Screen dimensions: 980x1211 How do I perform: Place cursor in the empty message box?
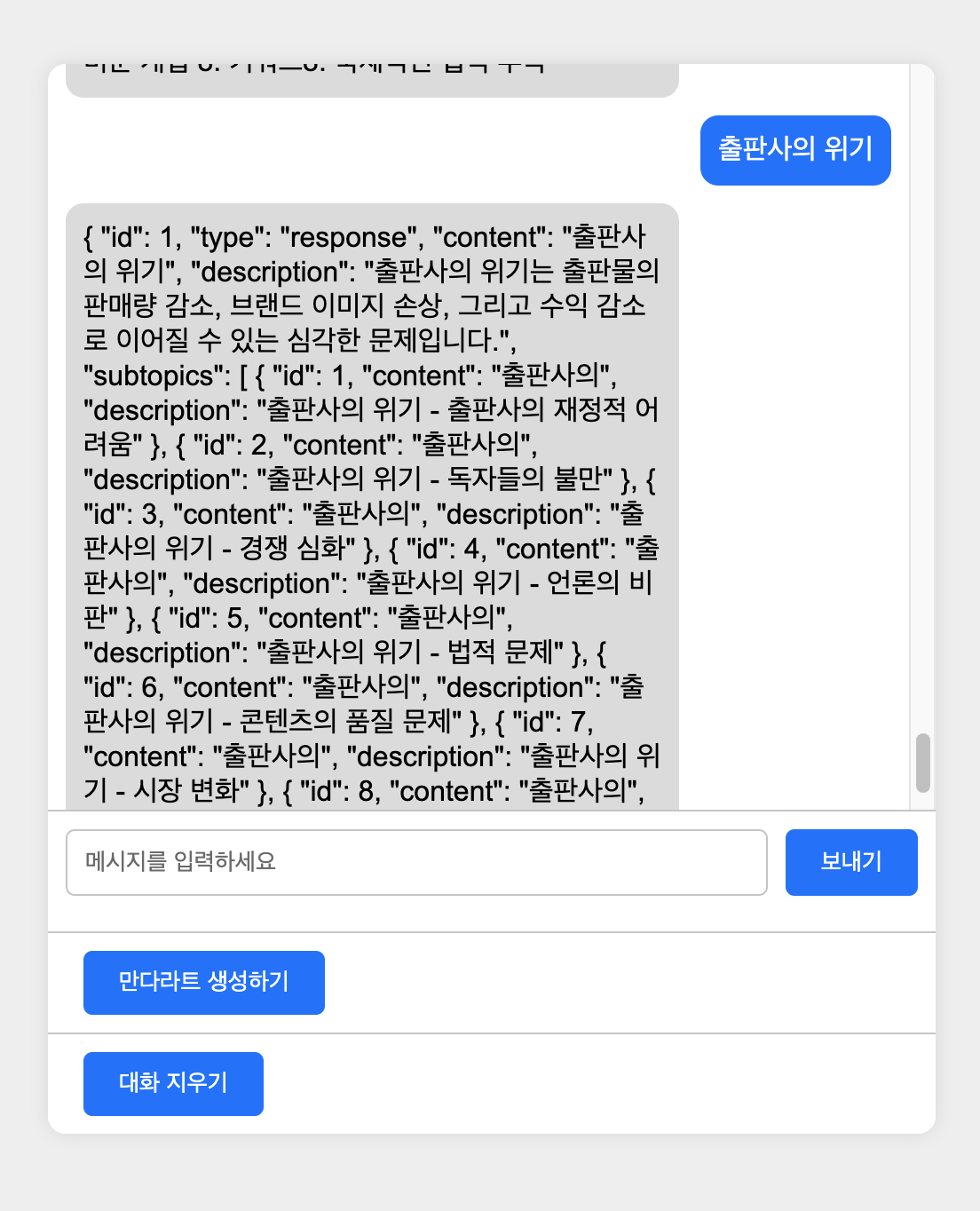coord(416,862)
